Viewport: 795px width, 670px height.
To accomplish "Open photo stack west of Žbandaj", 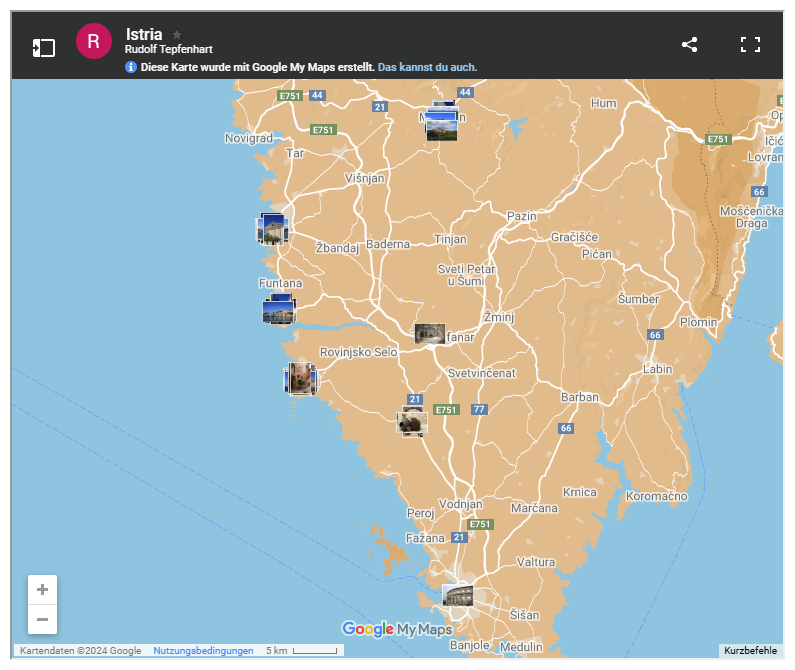I will click(x=272, y=229).
